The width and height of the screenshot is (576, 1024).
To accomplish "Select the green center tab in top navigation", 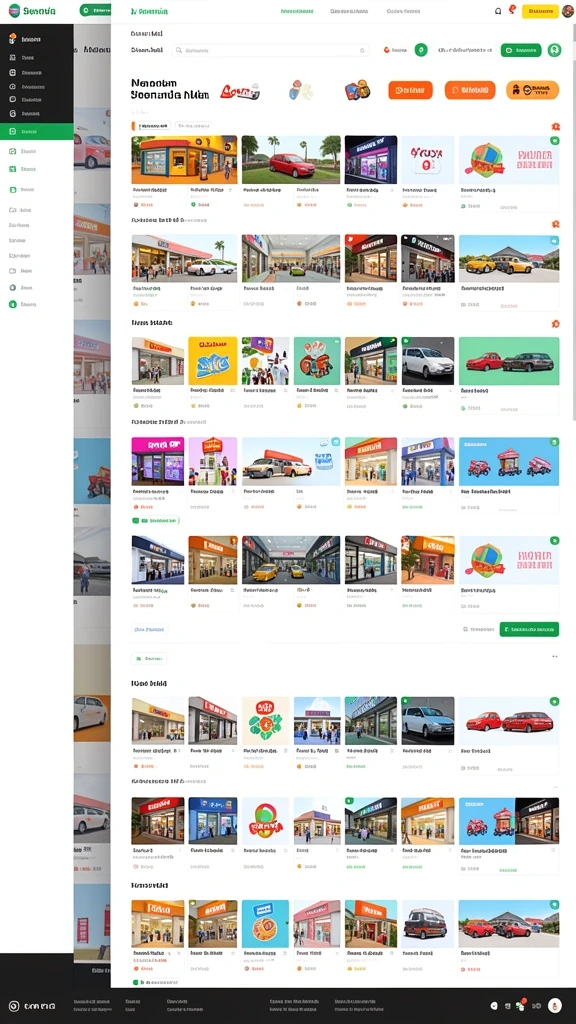I will tap(296, 11).
